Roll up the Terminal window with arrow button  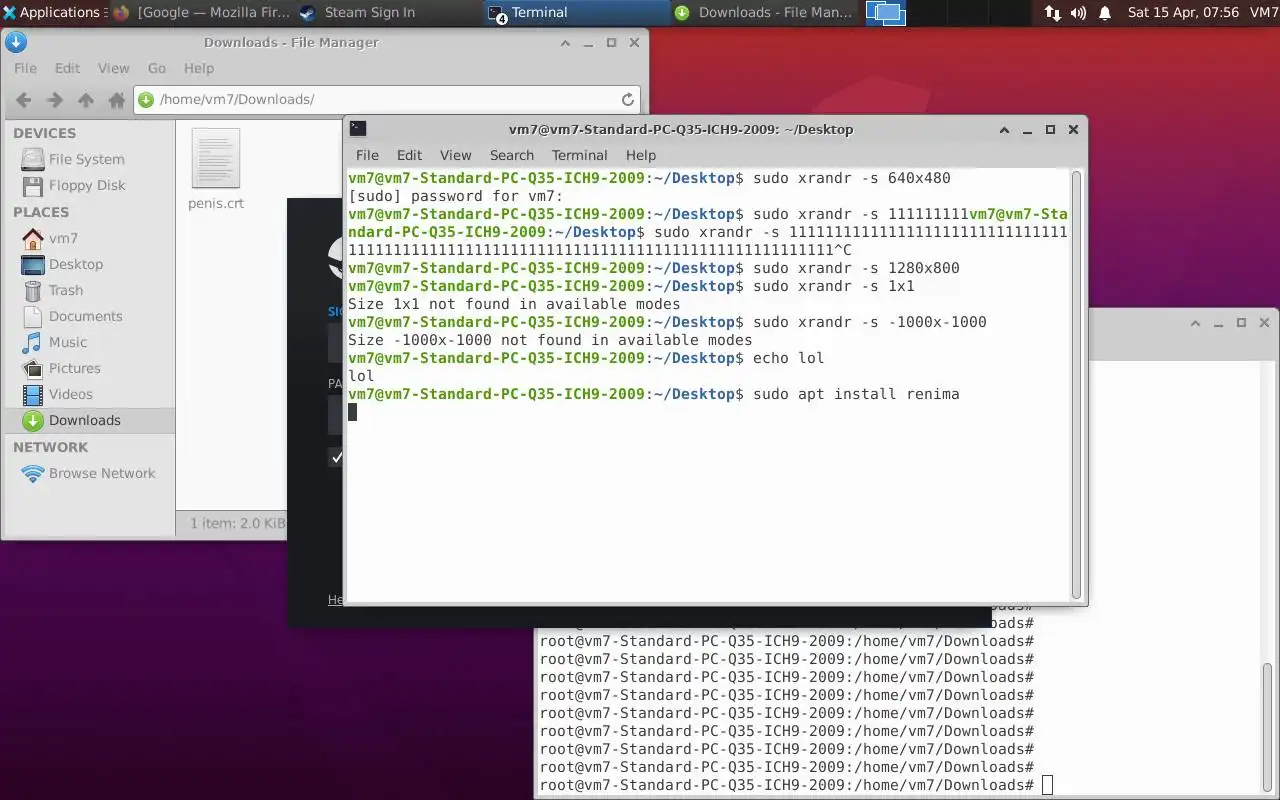[x=1005, y=129]
